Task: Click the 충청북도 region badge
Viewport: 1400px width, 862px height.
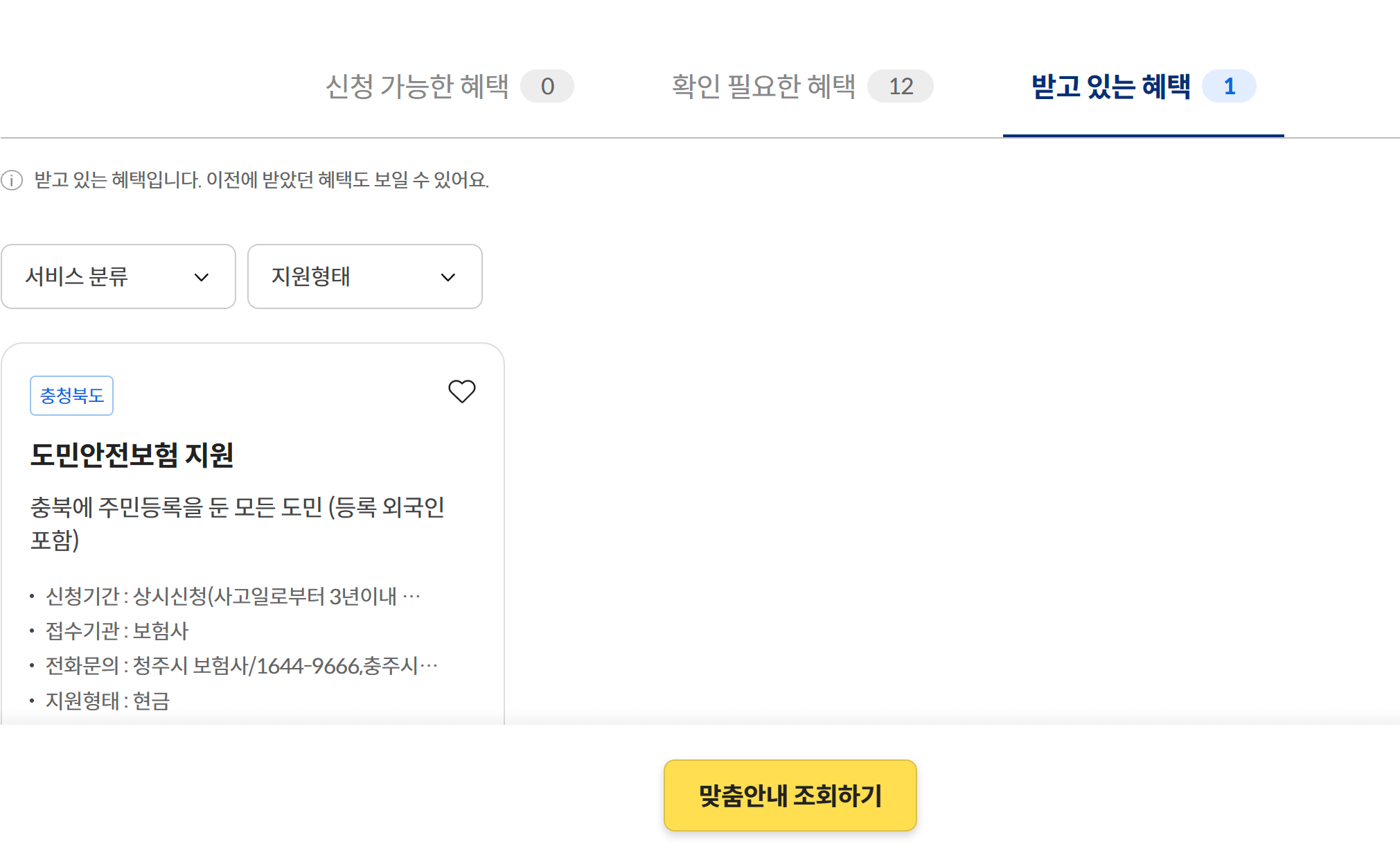Action: (x=71, y=395)
